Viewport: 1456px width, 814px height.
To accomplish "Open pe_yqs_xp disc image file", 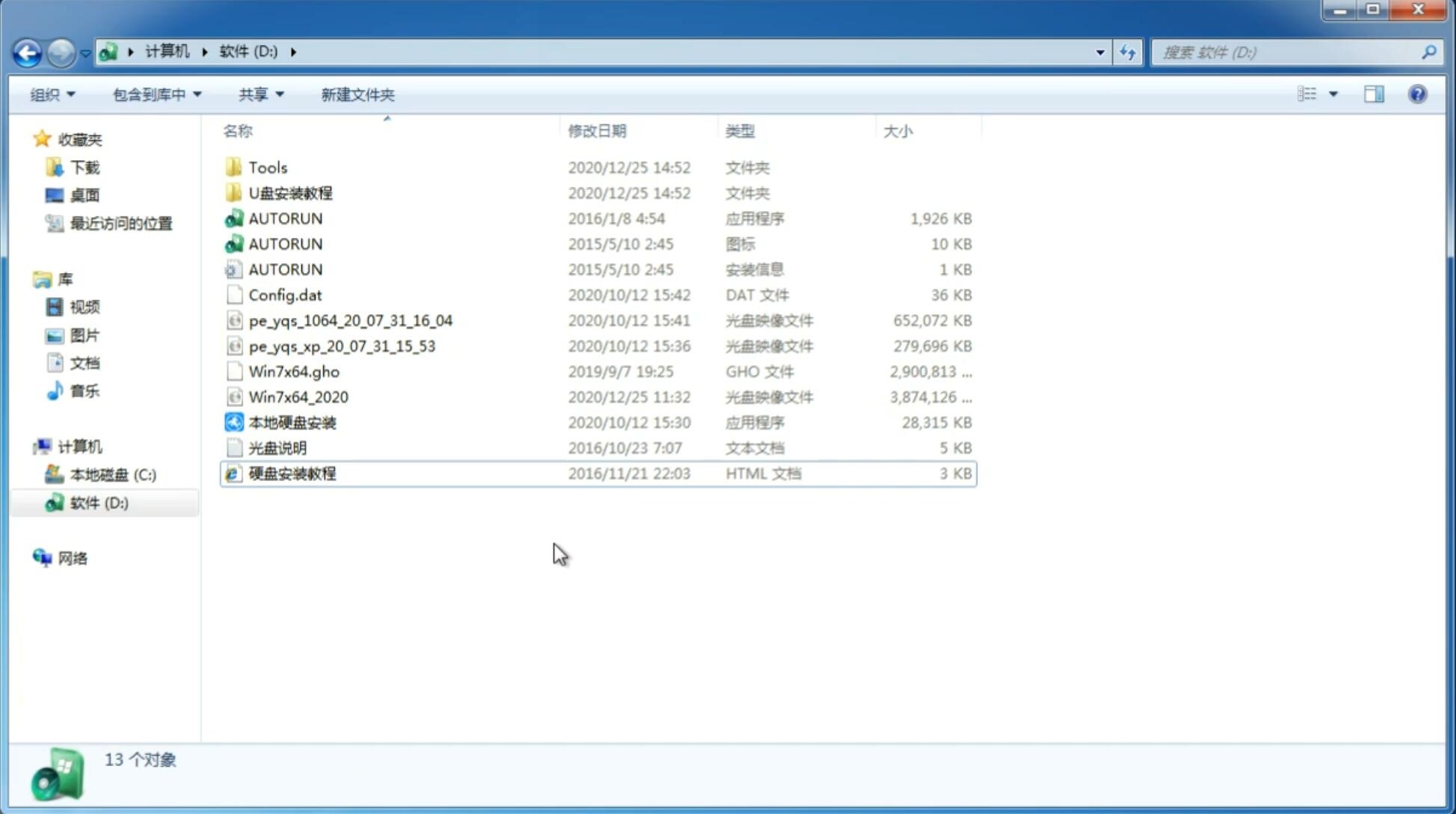I will click(342, 346).
